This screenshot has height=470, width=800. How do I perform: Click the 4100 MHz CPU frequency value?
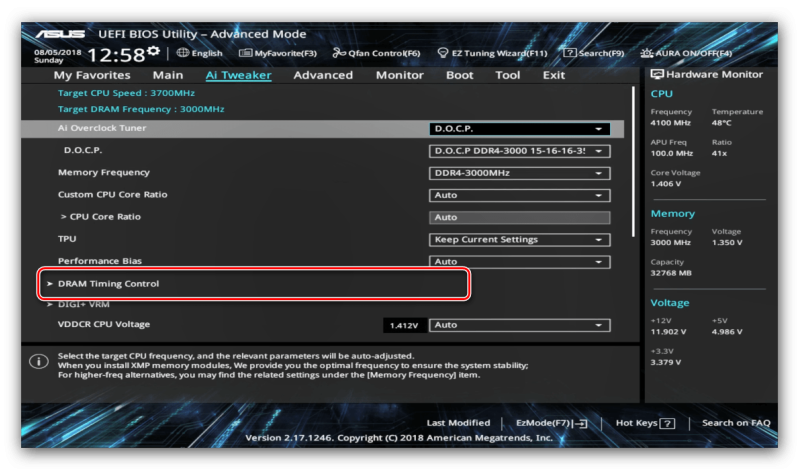[x=670, y=123]
